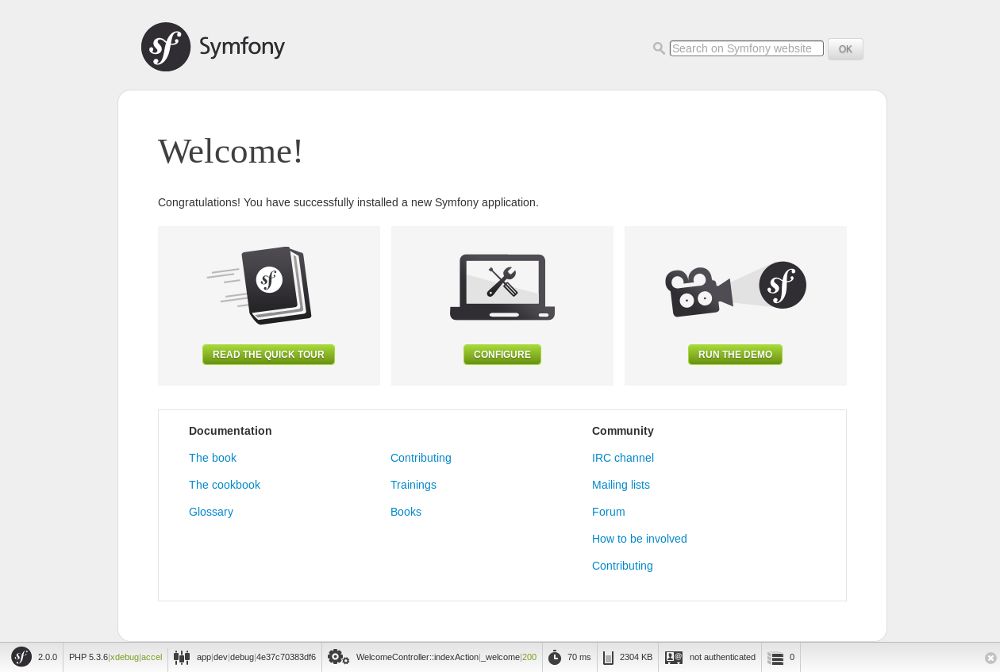The height and width of the screenshot is (672, 1000).
Task: Click the config sliders icon in toolbar
Action: 182,657
